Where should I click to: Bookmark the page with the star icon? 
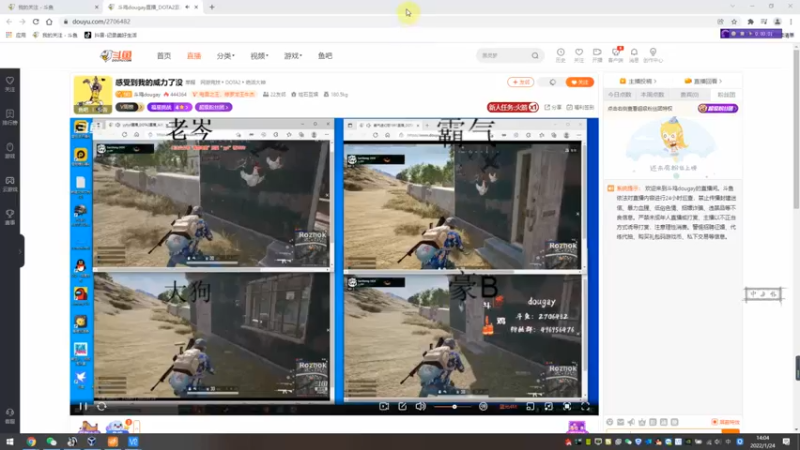click(x=734, y=21)
